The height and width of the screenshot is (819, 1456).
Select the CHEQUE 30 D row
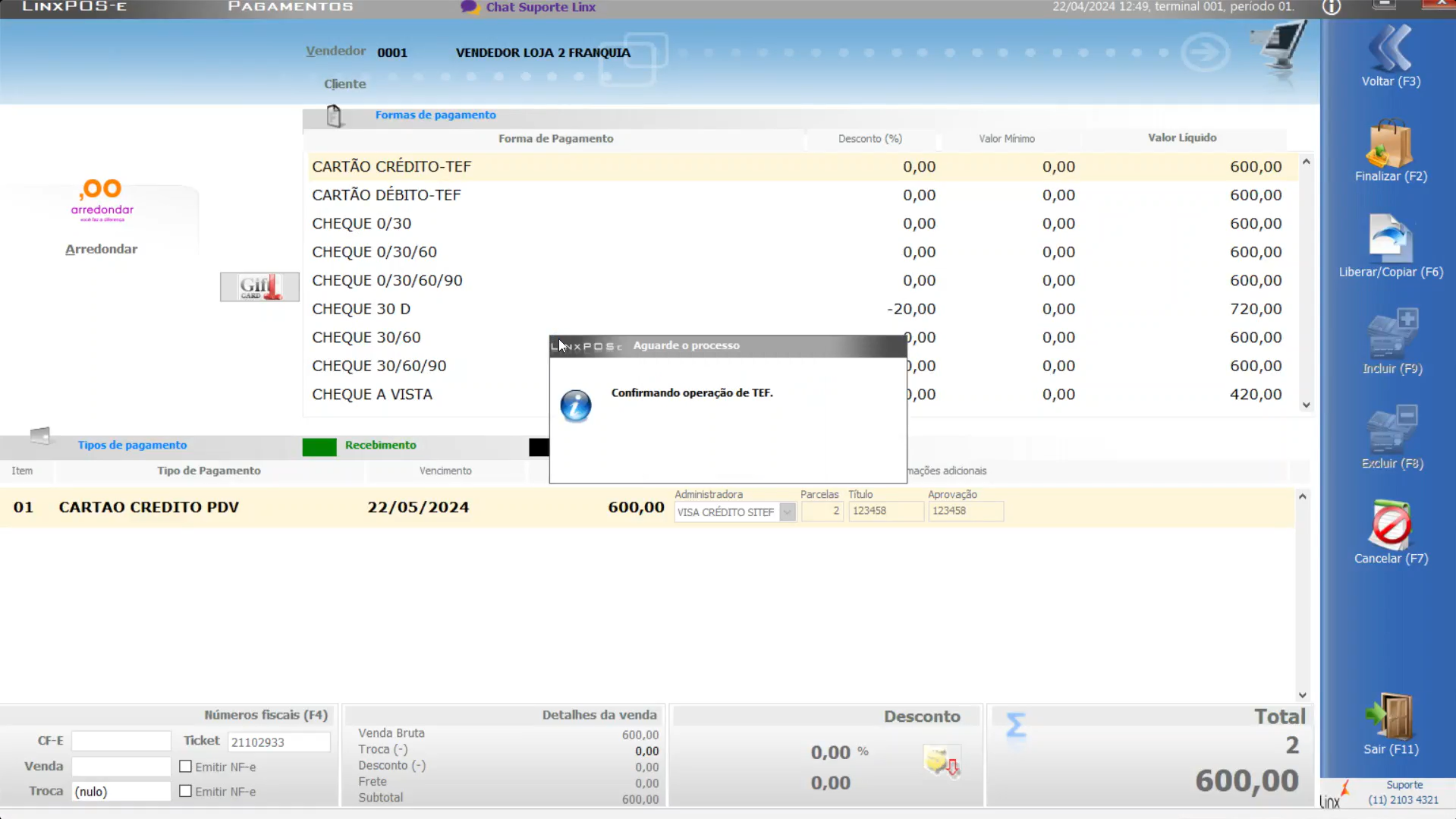coord(800,309)
